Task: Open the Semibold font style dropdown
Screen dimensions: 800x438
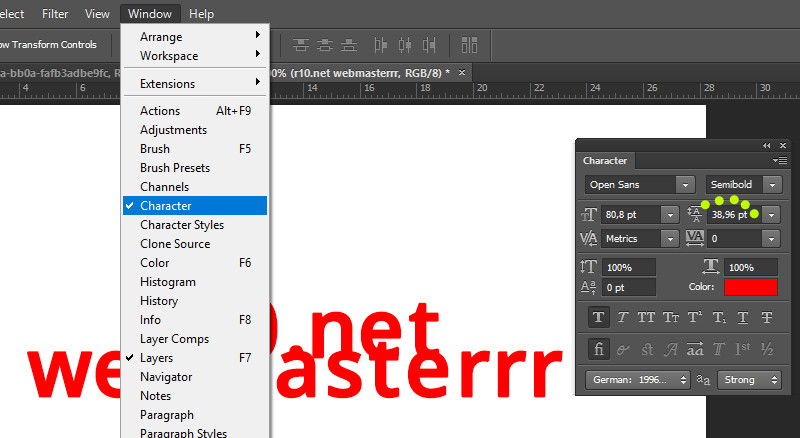Action: pos(772,185)
